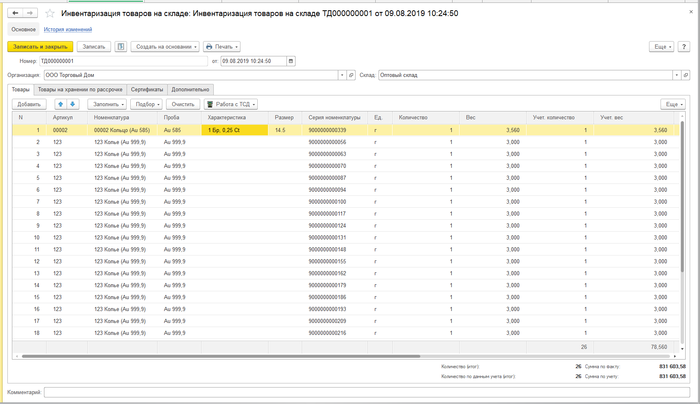Image resolution: width=700 pixels, height=404 pixels.
Task: Click Записать и закрыть button
Action: tap(38, 47)
